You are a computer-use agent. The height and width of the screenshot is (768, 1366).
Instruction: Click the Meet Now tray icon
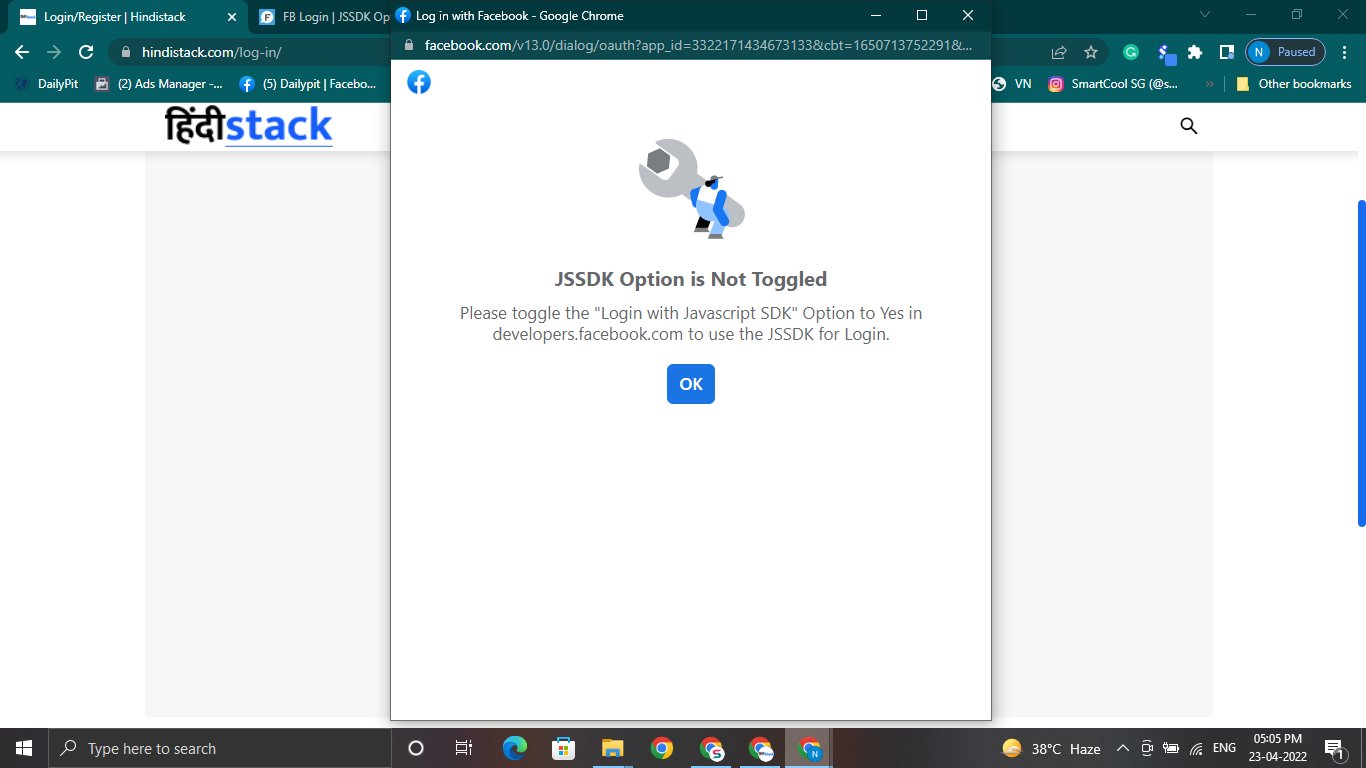pyautogui.click(x=1147, y=748)
